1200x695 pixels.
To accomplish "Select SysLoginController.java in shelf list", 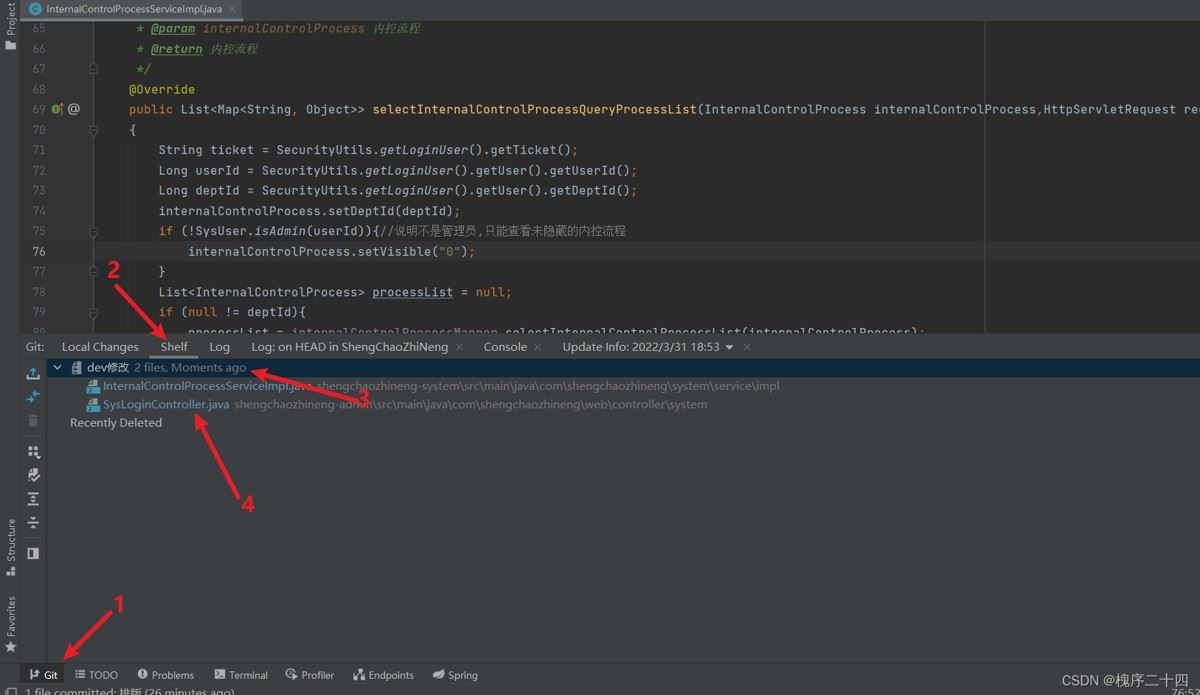I will tap(166, 405).
